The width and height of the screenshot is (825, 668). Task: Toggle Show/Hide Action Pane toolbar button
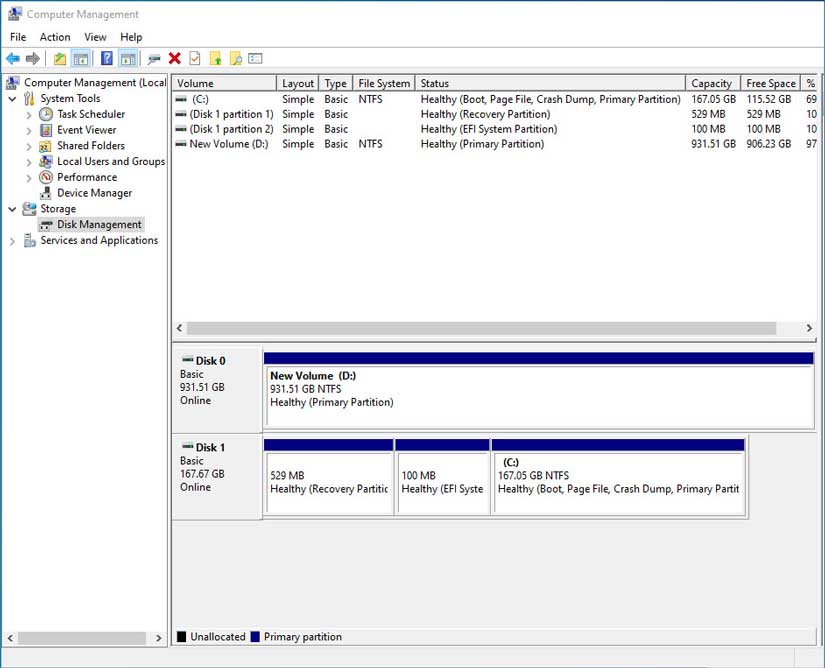127,59
